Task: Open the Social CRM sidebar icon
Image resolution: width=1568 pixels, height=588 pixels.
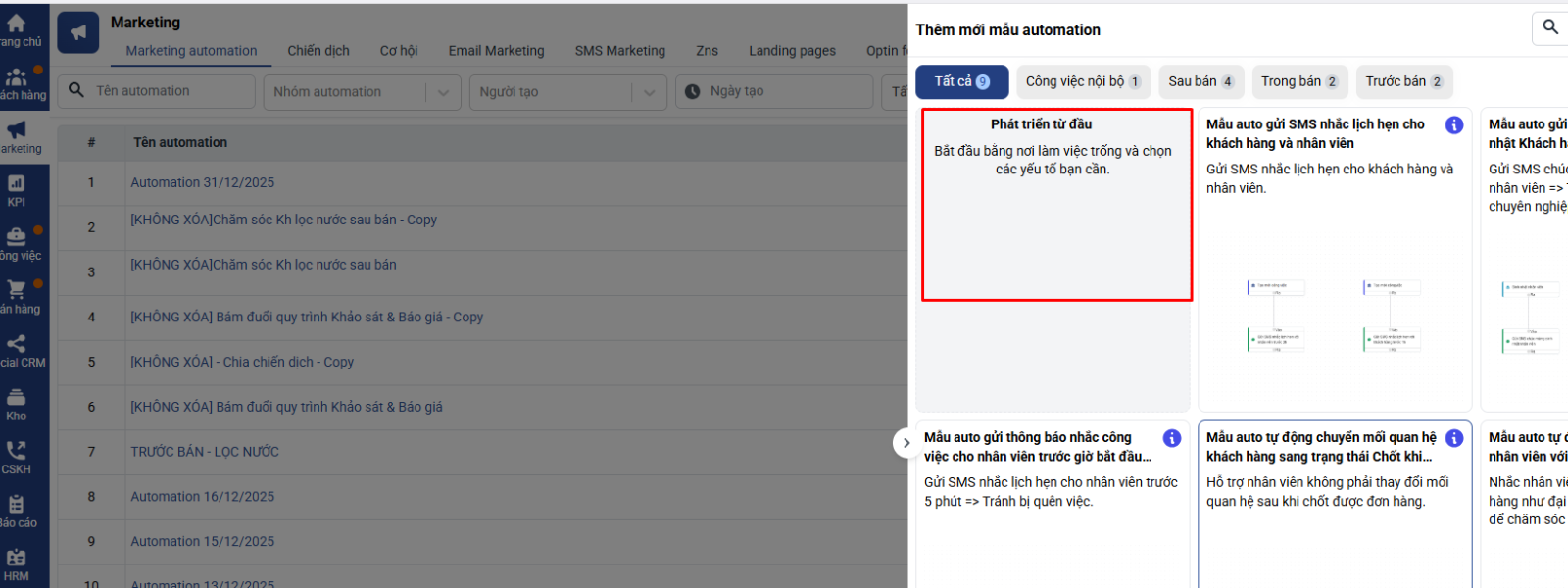Action: pyautogui.click(x=17, y=349)
